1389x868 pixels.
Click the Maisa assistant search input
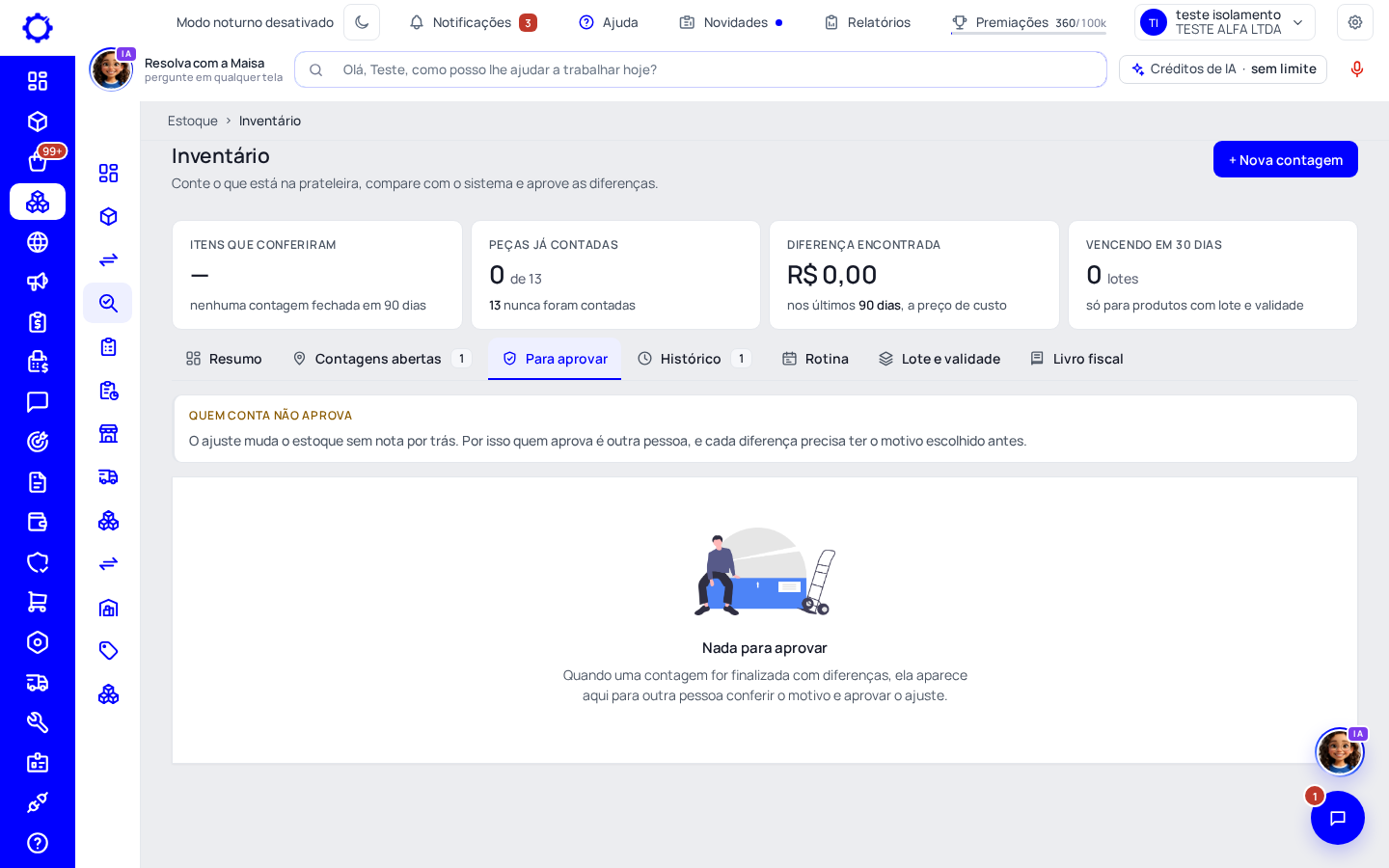(700, 69)
